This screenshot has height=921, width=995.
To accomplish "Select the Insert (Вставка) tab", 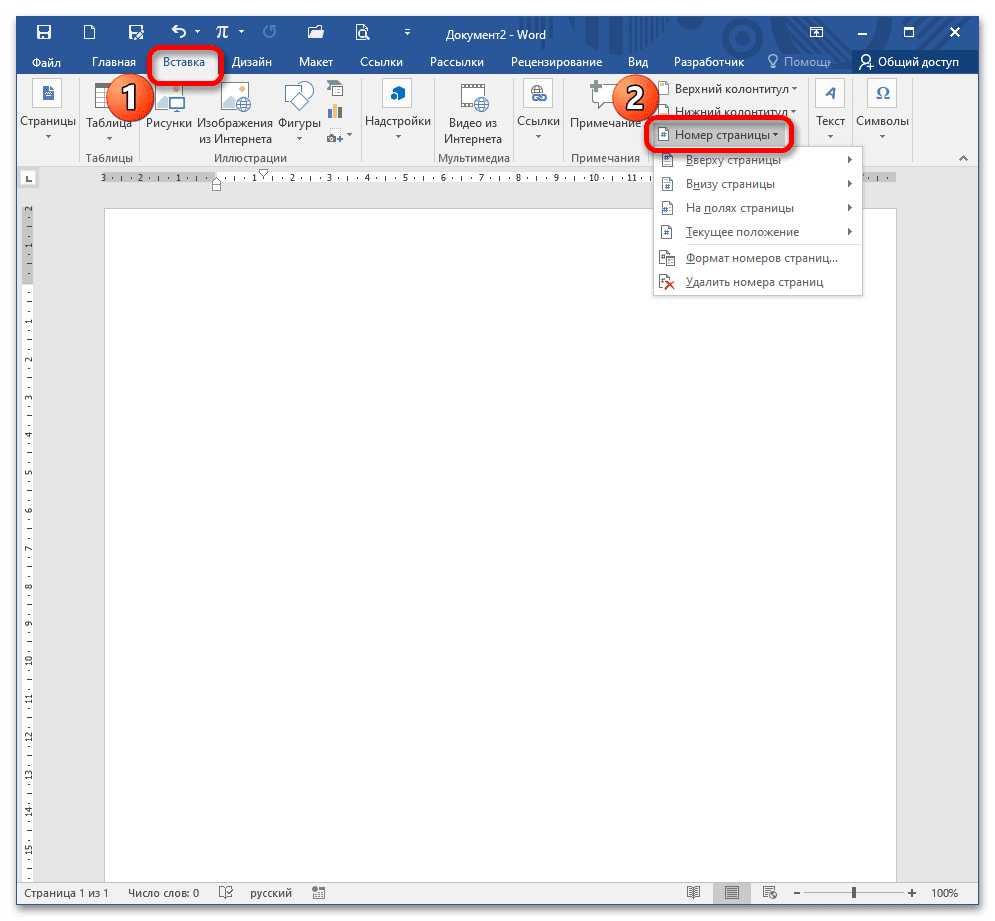I will 184,62.
